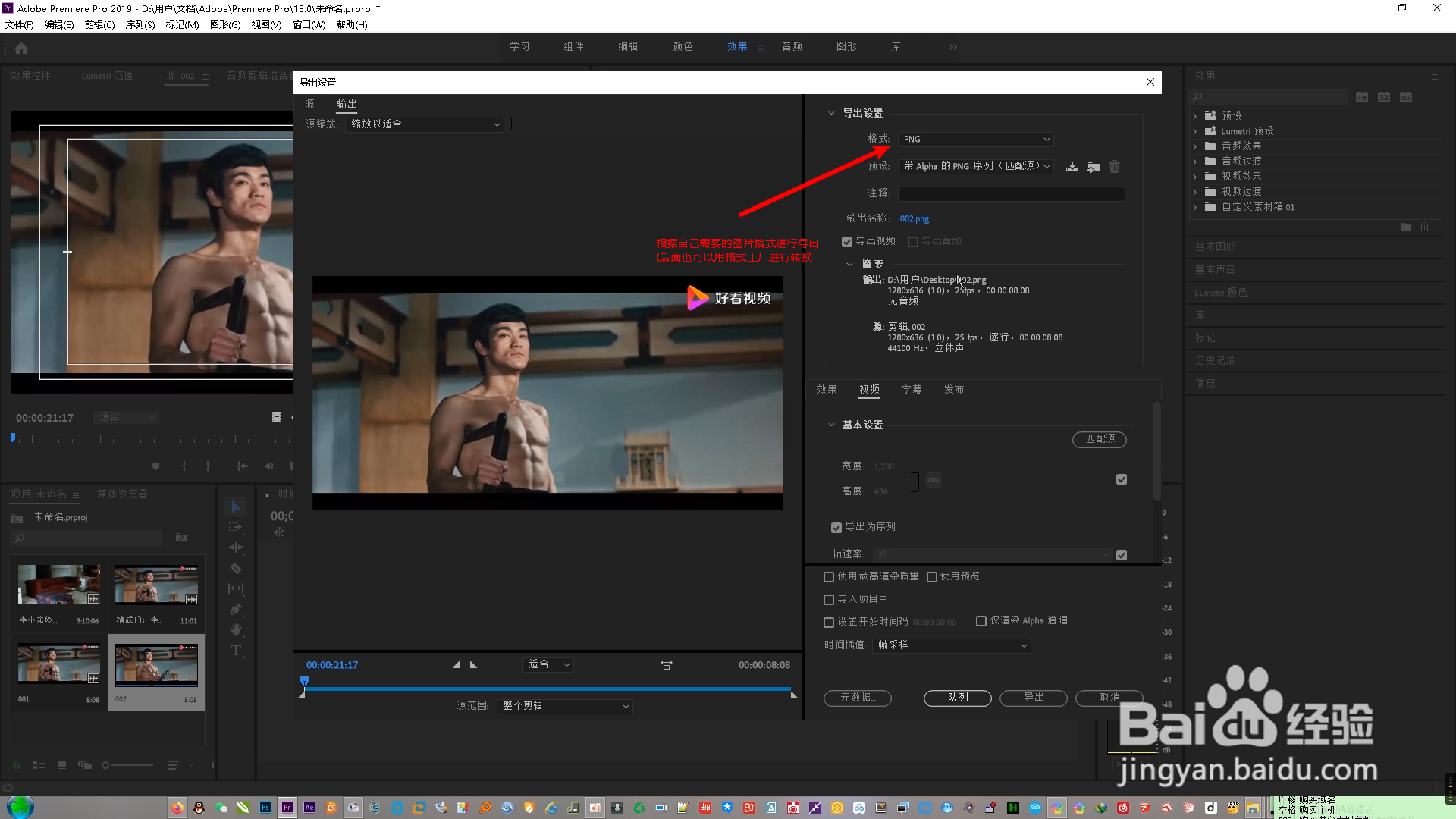Click find-in-project folder search icon
Screen dimensions: 1456x819
[x=181, y=538]
